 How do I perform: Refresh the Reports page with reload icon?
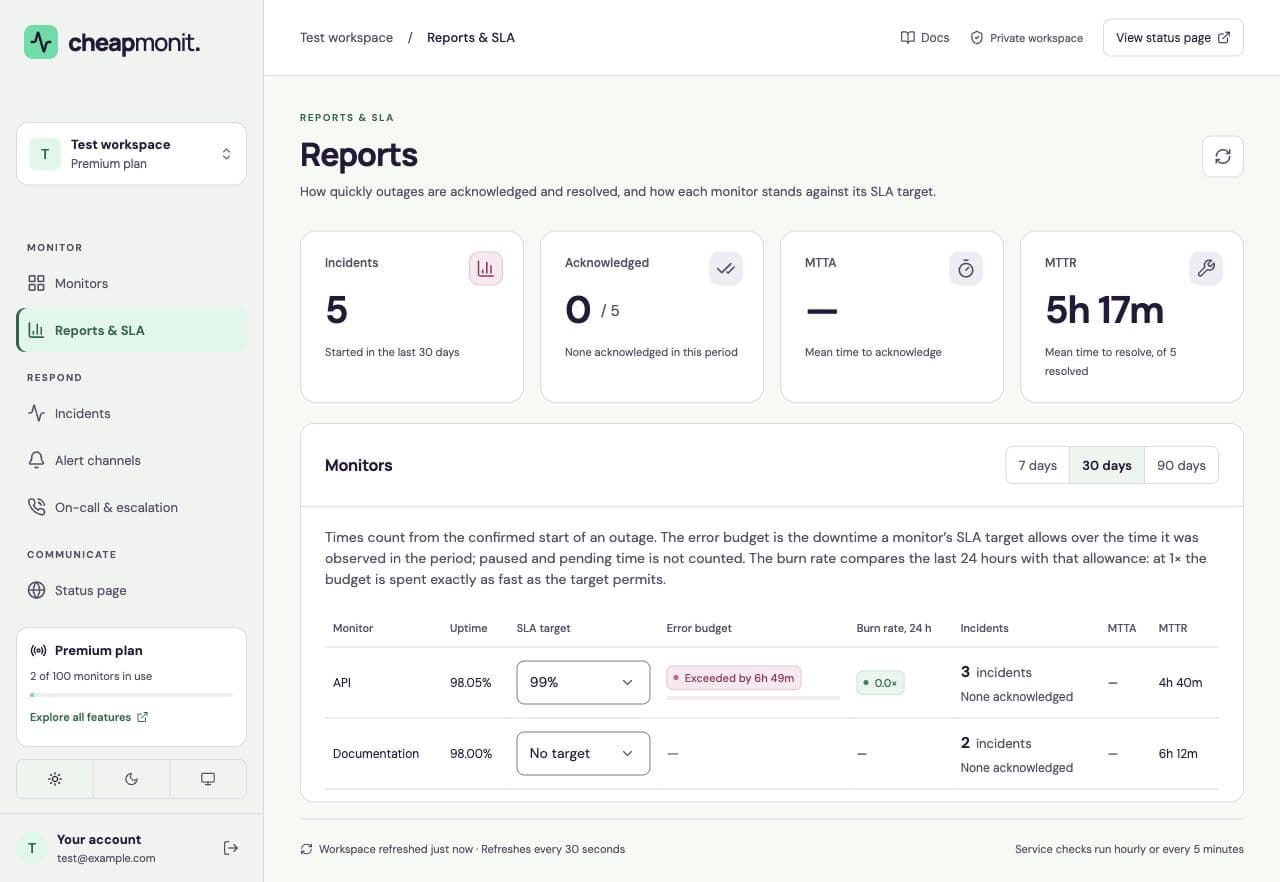(1222, 156)
